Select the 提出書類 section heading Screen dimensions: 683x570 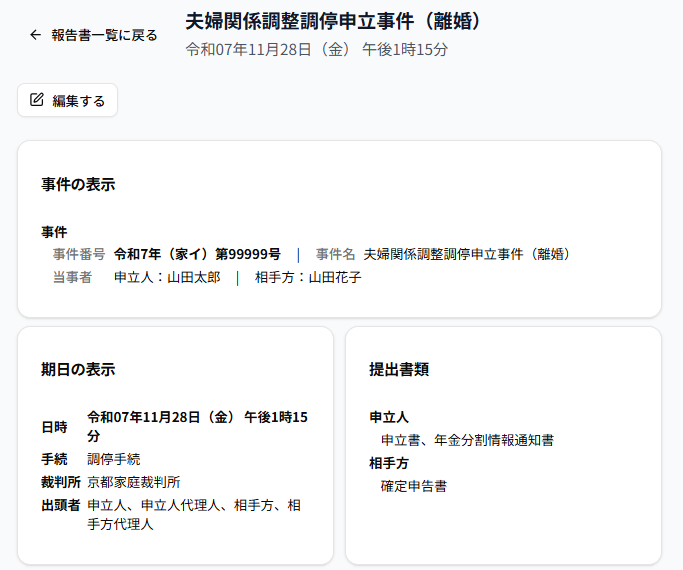(x=399, y=369)
